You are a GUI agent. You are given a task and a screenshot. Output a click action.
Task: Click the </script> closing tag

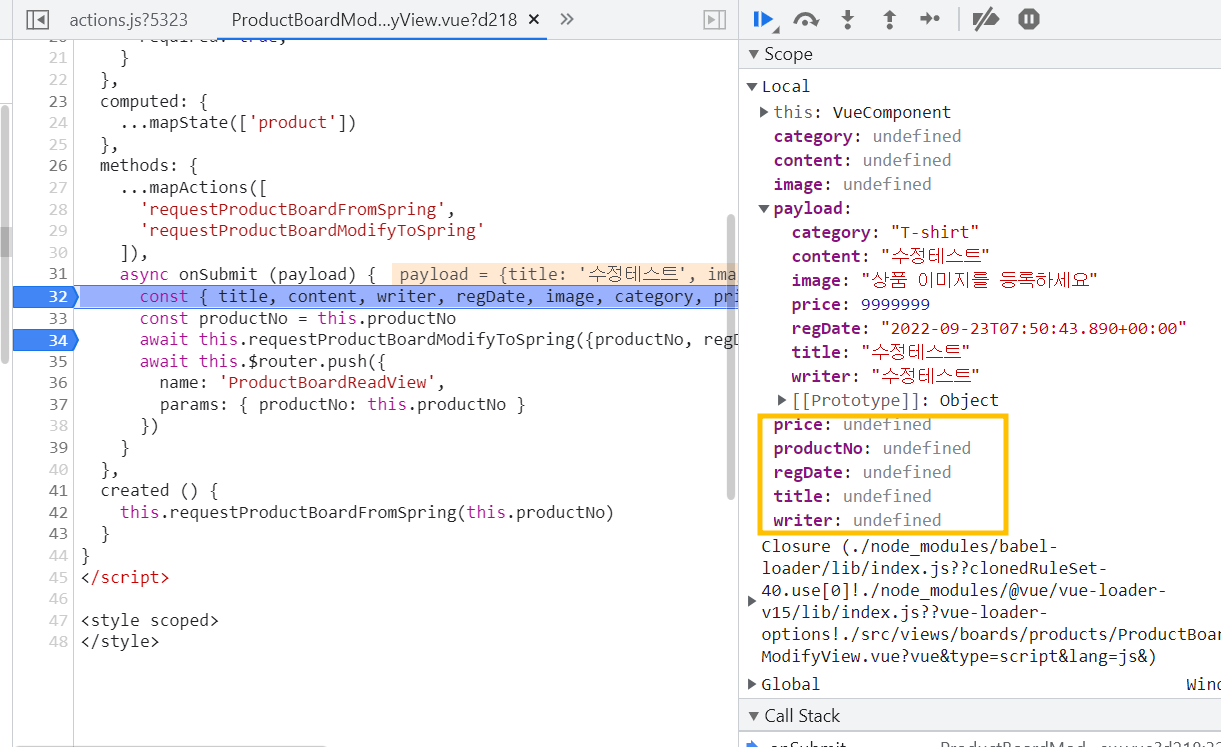point(125,577)
